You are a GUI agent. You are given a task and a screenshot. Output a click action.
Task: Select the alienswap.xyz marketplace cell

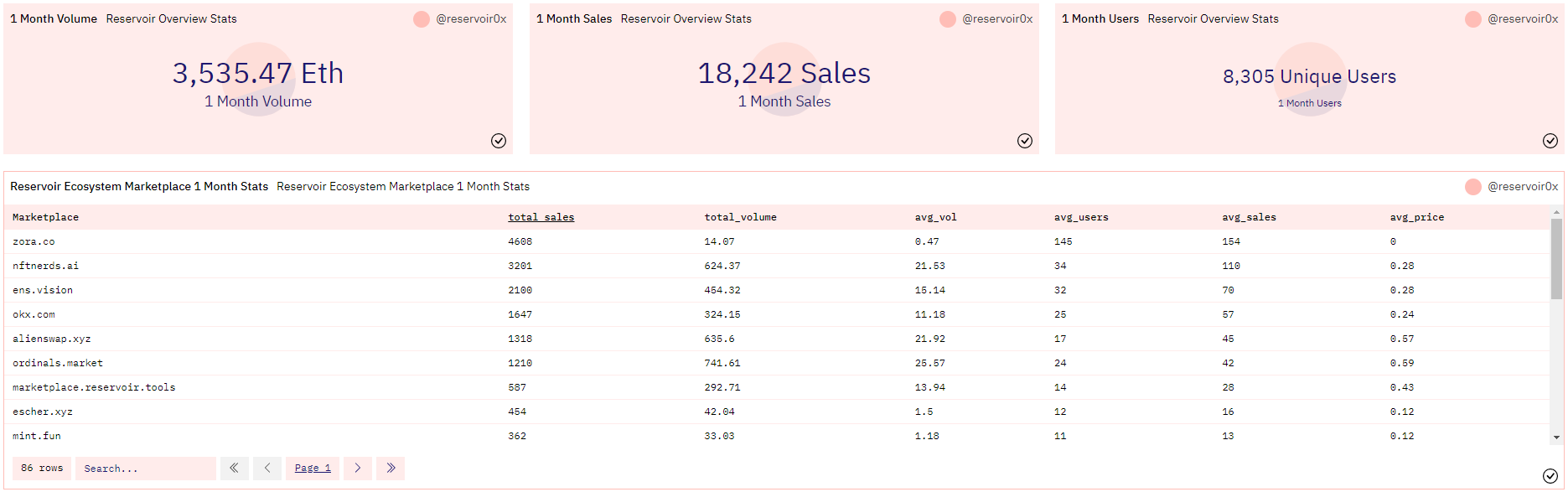pyautogui.click(x=52, y=339)
